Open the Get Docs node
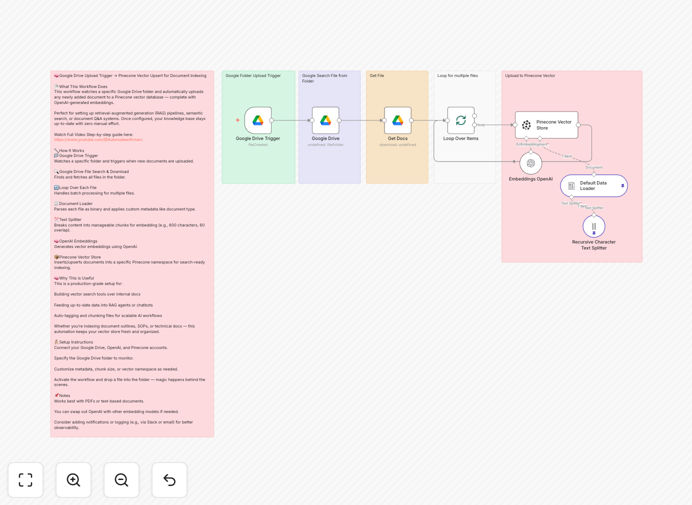The image size is (692, 505). click(398, 120)
